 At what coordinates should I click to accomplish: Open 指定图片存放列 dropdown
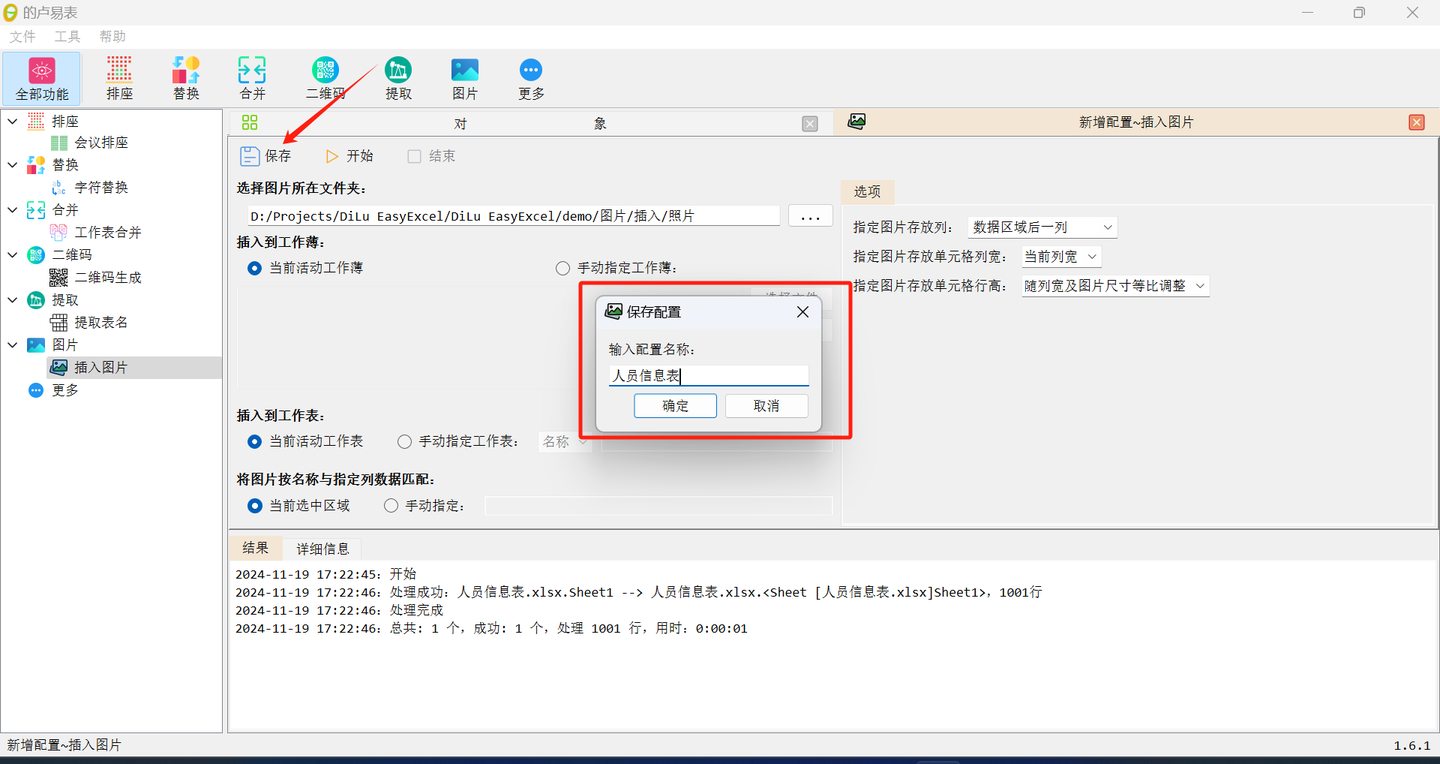[1042, 228]
